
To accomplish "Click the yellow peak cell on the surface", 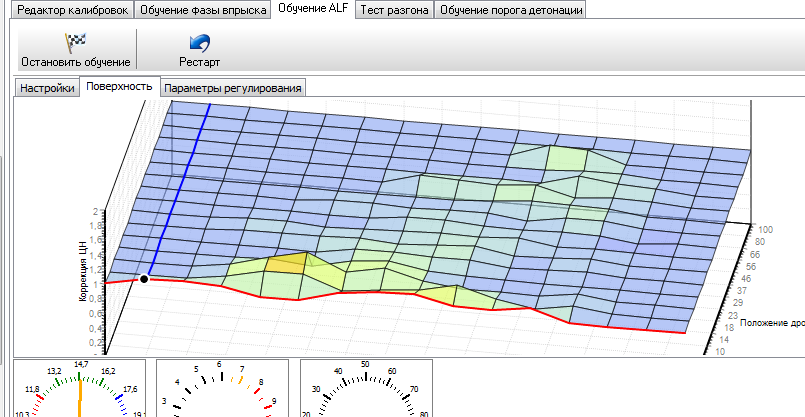I will [287, 263].
